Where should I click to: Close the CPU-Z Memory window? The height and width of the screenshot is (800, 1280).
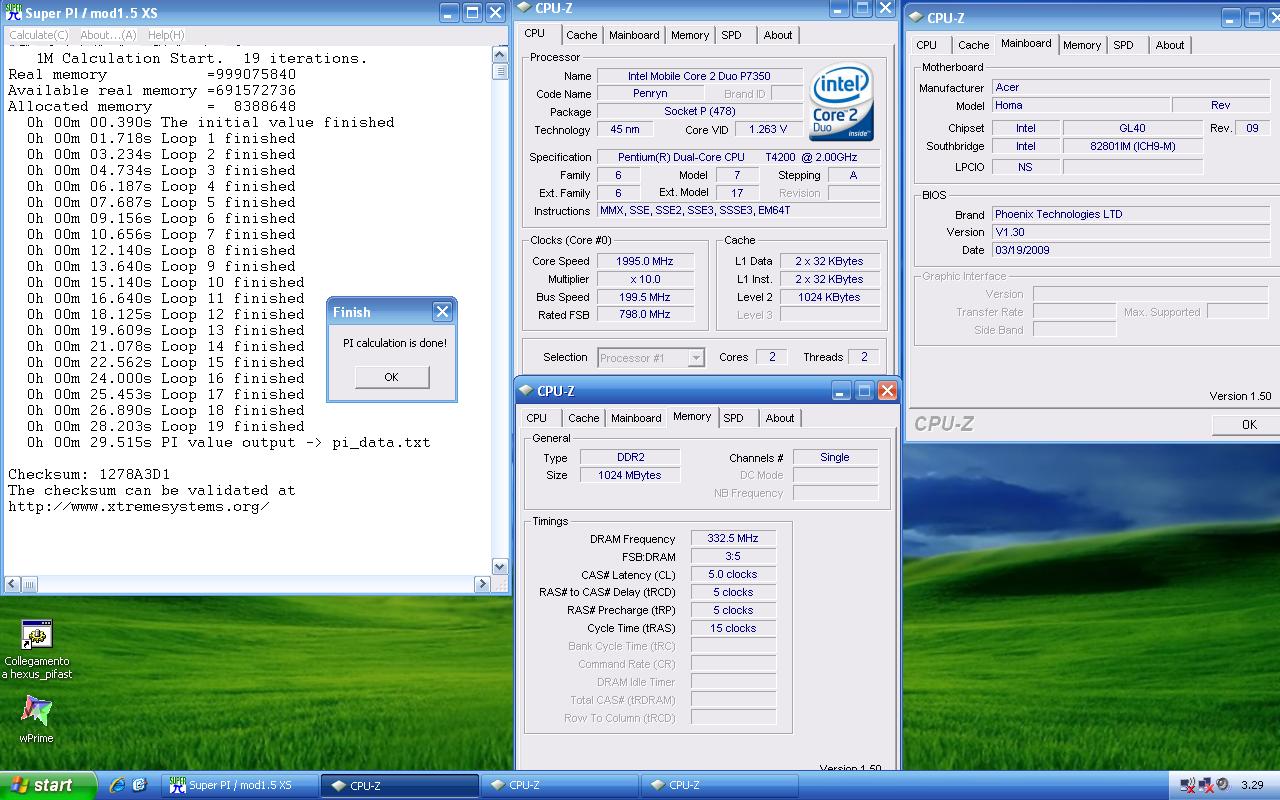pos(887,391)
